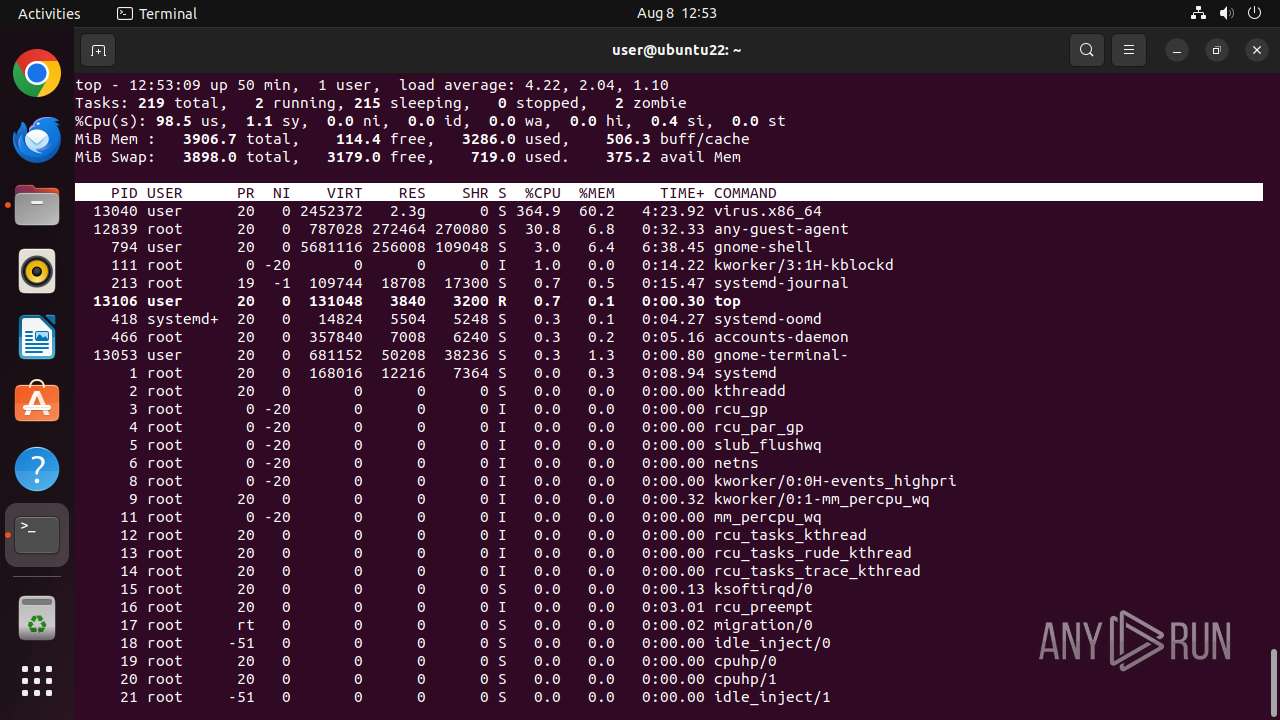This screenshot has width=1280, height=720.
Task: Click the rcu_preempt command
Action: click(763, 607)
